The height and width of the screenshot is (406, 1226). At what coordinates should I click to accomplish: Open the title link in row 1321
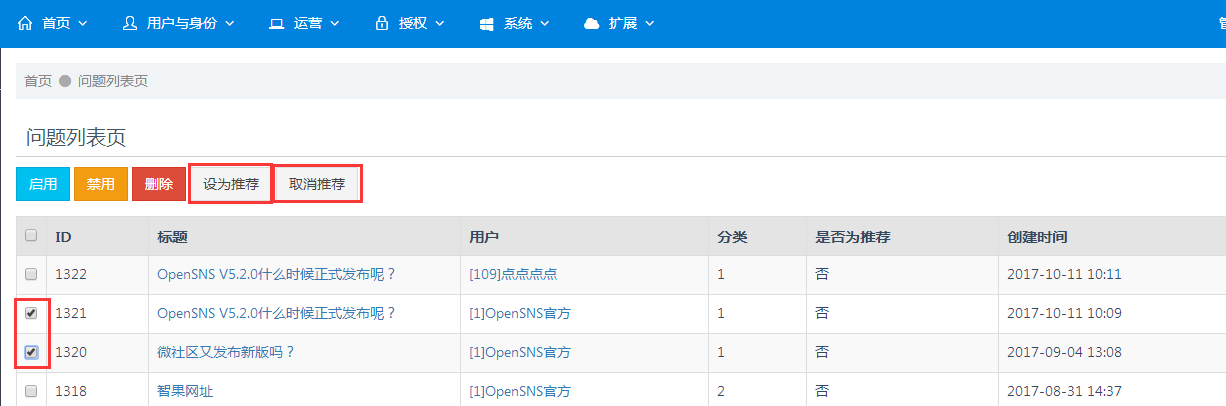(277, 313)
